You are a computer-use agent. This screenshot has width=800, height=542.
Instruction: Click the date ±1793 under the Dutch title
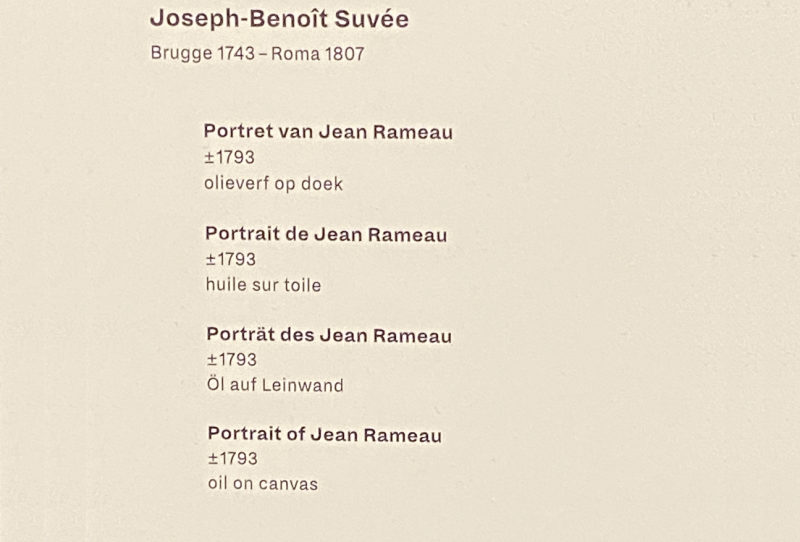[x=229, y=157]
